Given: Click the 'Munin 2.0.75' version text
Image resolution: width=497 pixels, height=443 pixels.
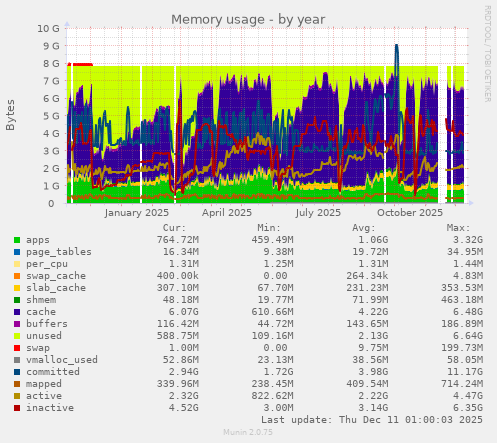Looking at the screenshot, I should click(x=248, y=432).
